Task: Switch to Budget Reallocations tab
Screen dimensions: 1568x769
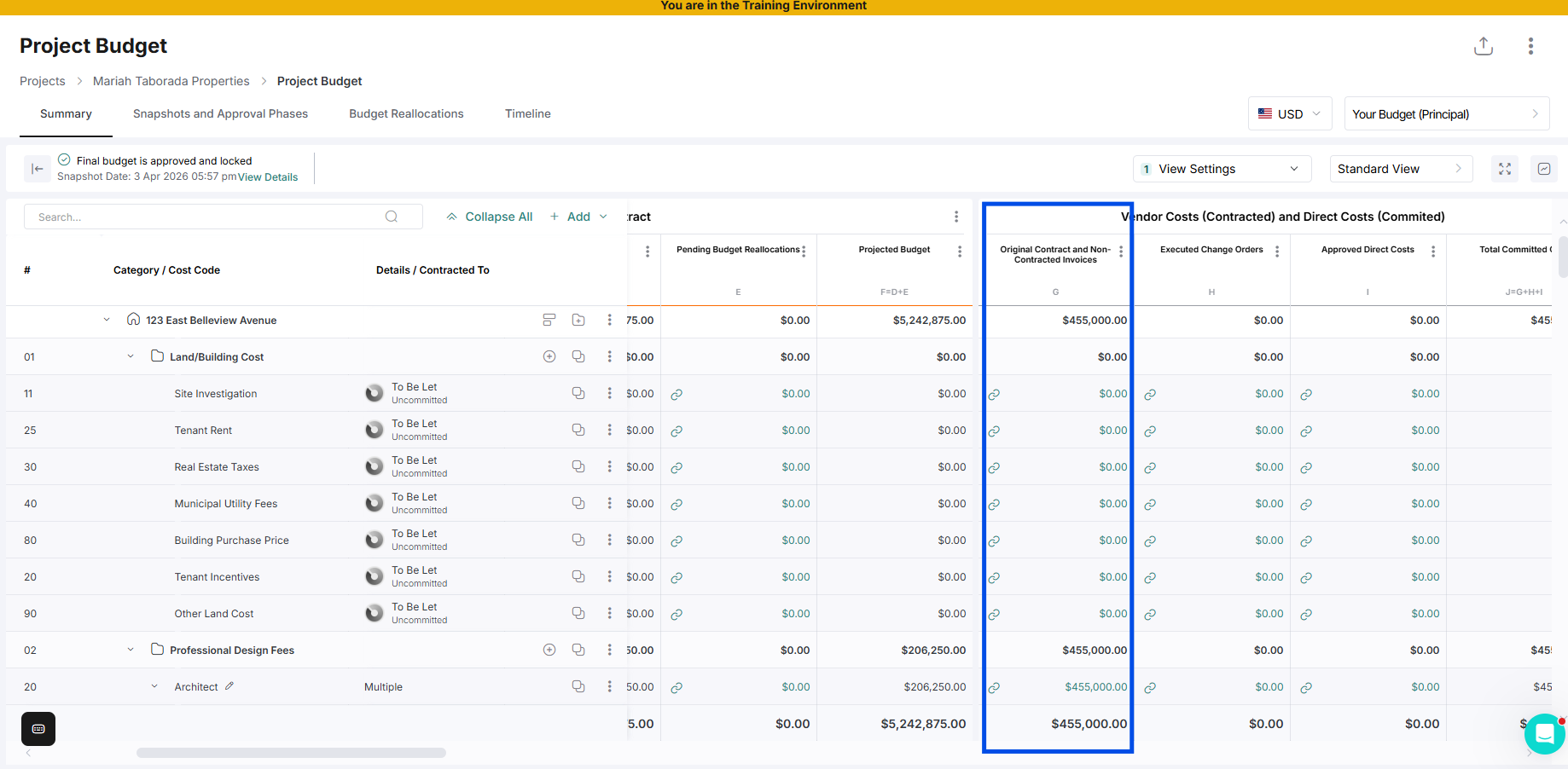Action: [x=406, y=113]
